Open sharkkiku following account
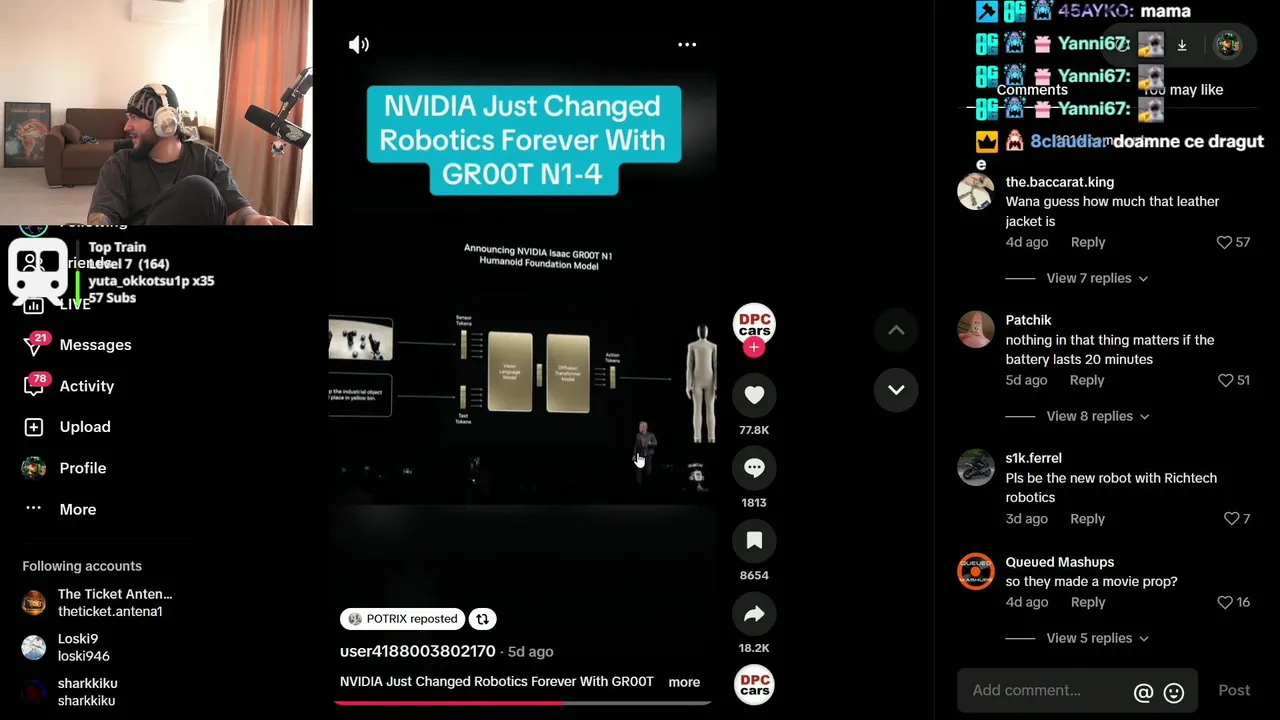The width and height of the screenshot is (1280, 720). (x=70, y=692)
